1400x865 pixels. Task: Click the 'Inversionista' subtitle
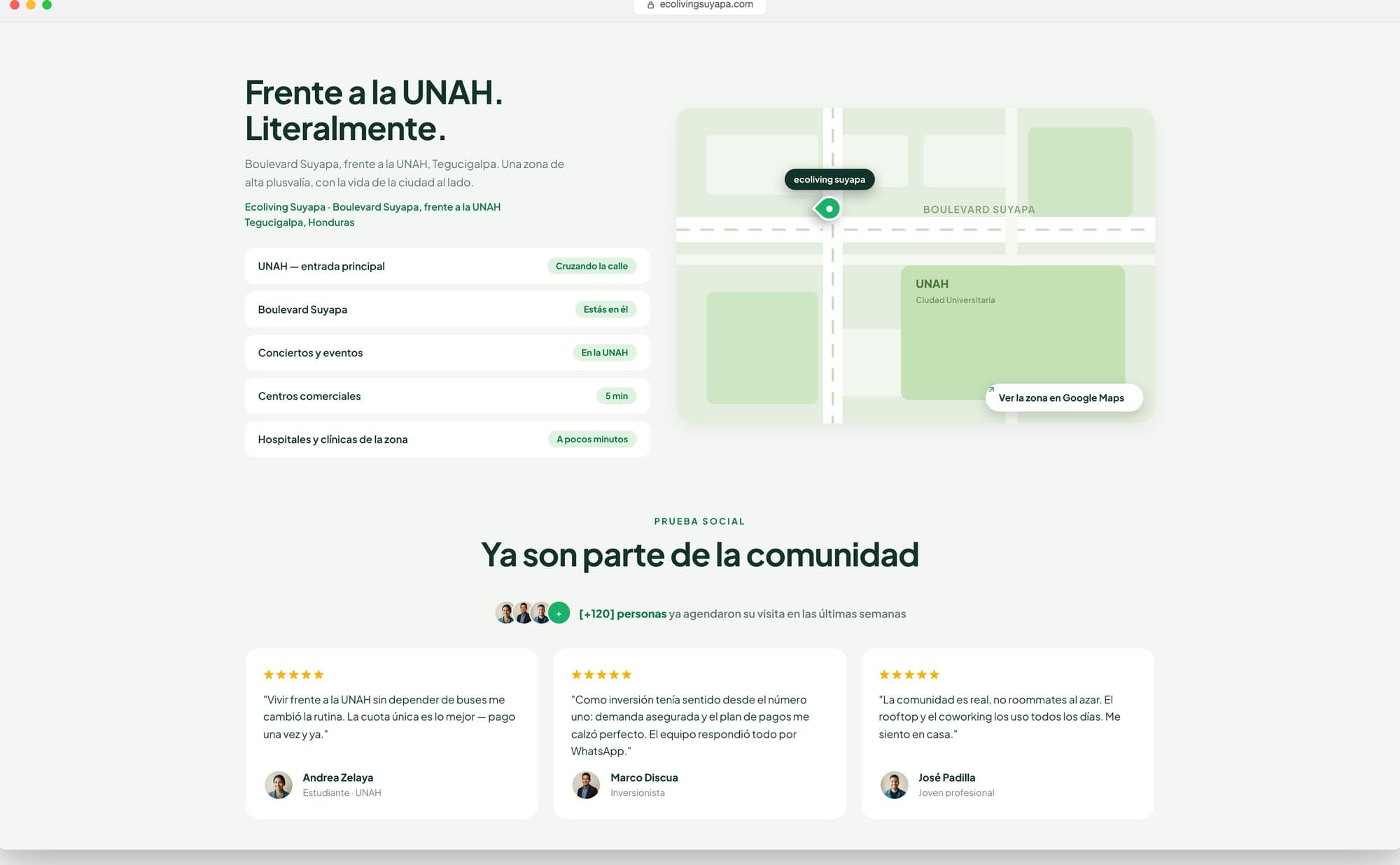[x=638, y=793]
